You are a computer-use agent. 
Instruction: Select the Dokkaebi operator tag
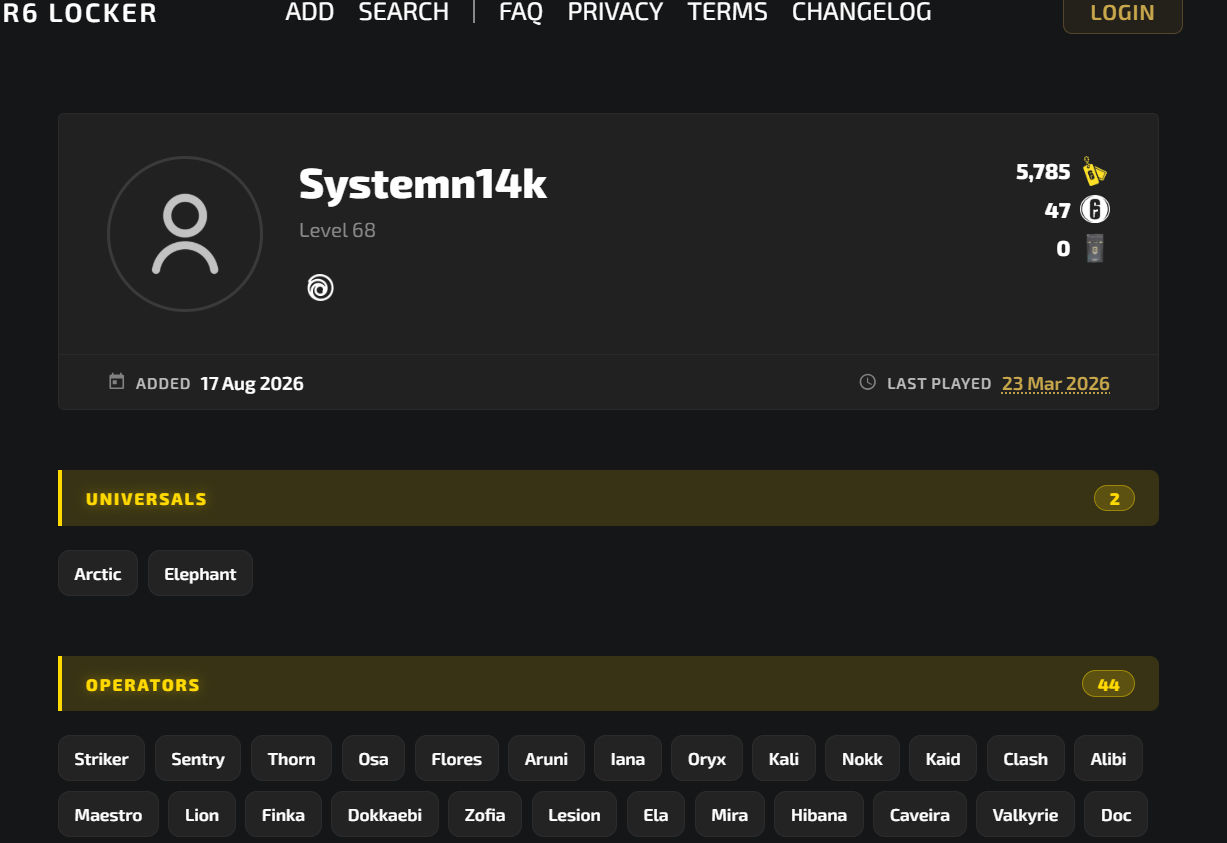385,815
